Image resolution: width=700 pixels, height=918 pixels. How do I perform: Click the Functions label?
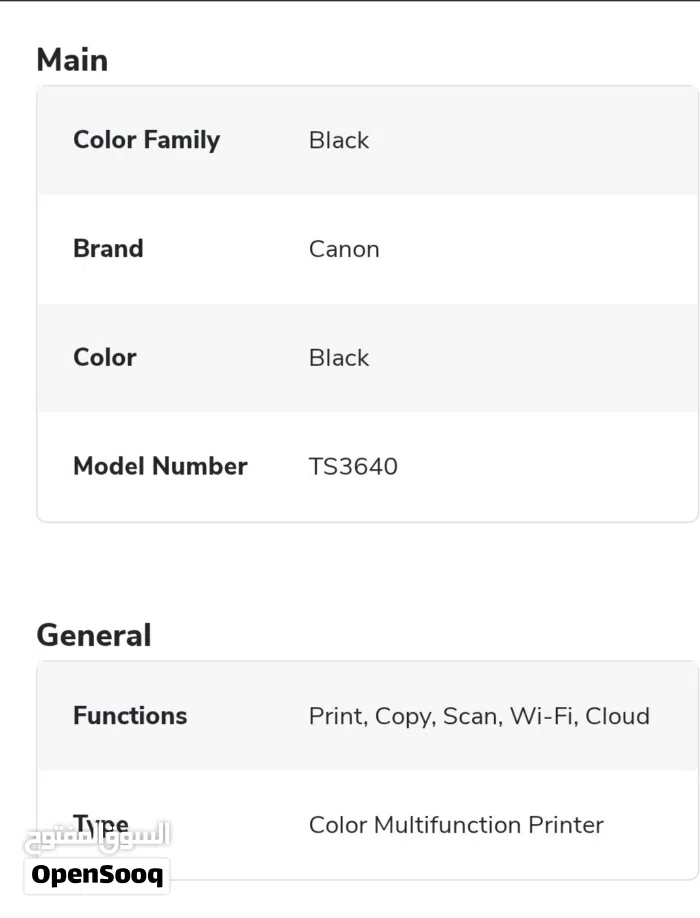(130, 716)
